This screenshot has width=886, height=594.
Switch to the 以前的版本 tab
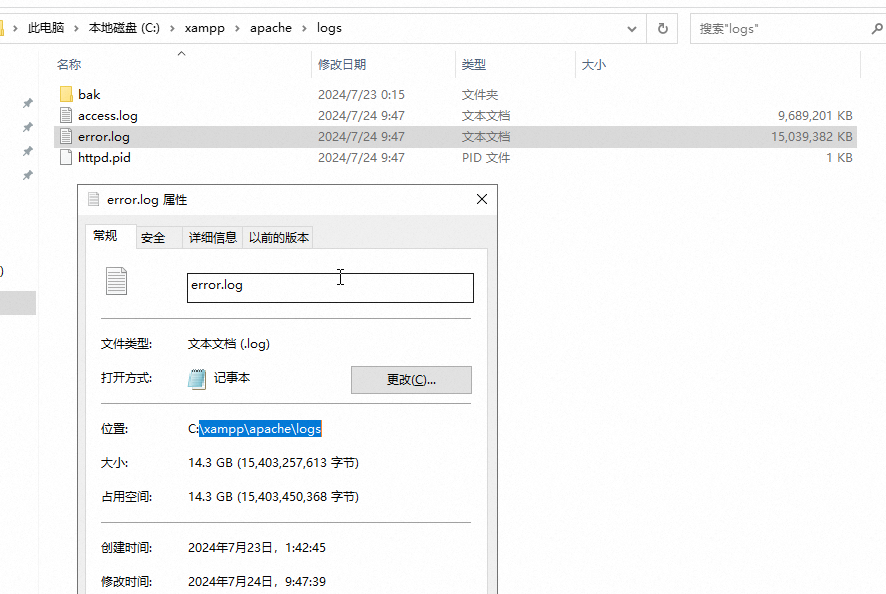(x=279, y=237)
